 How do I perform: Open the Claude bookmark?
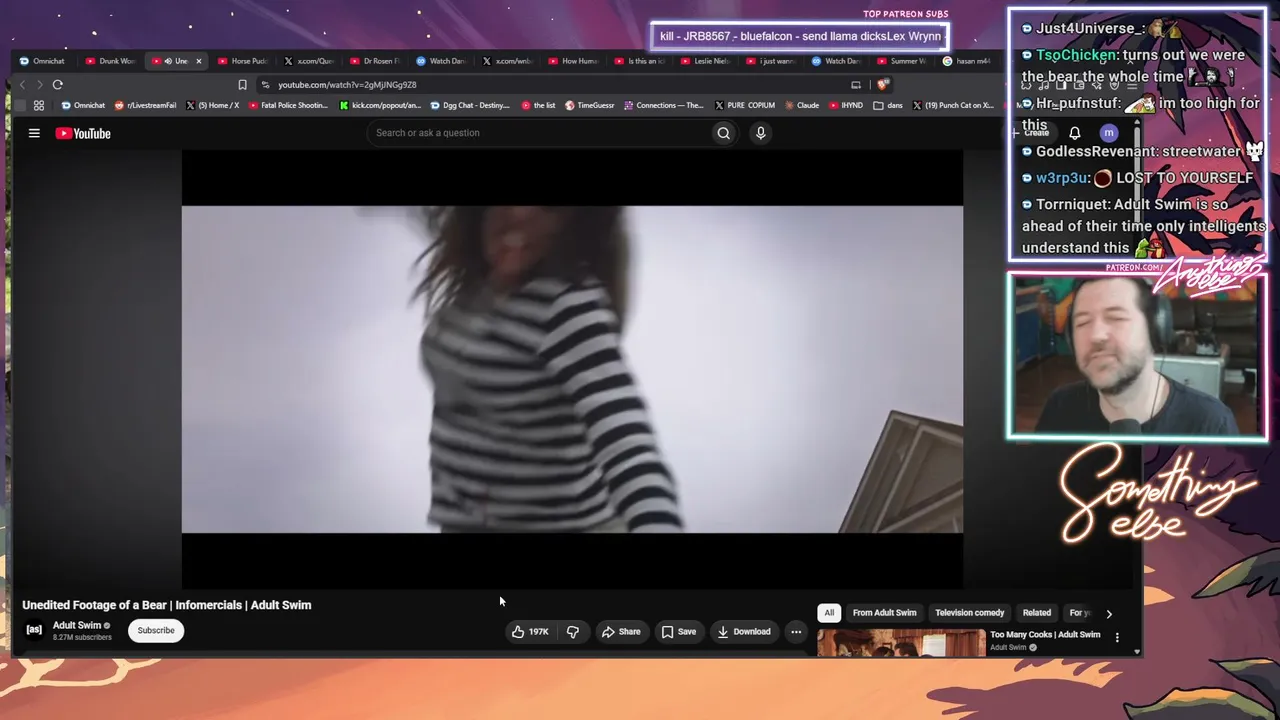[802, 105]
